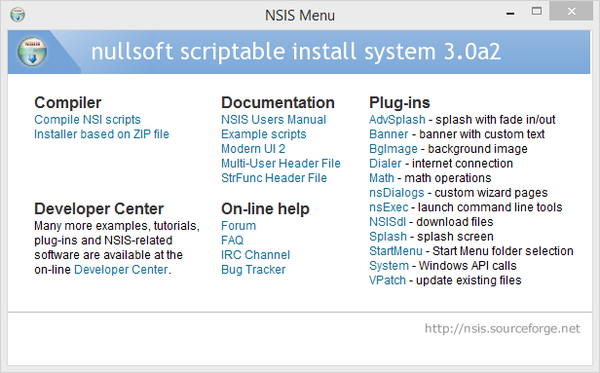
Task: Click the Developer Center heading
Action: click(99, 209)
